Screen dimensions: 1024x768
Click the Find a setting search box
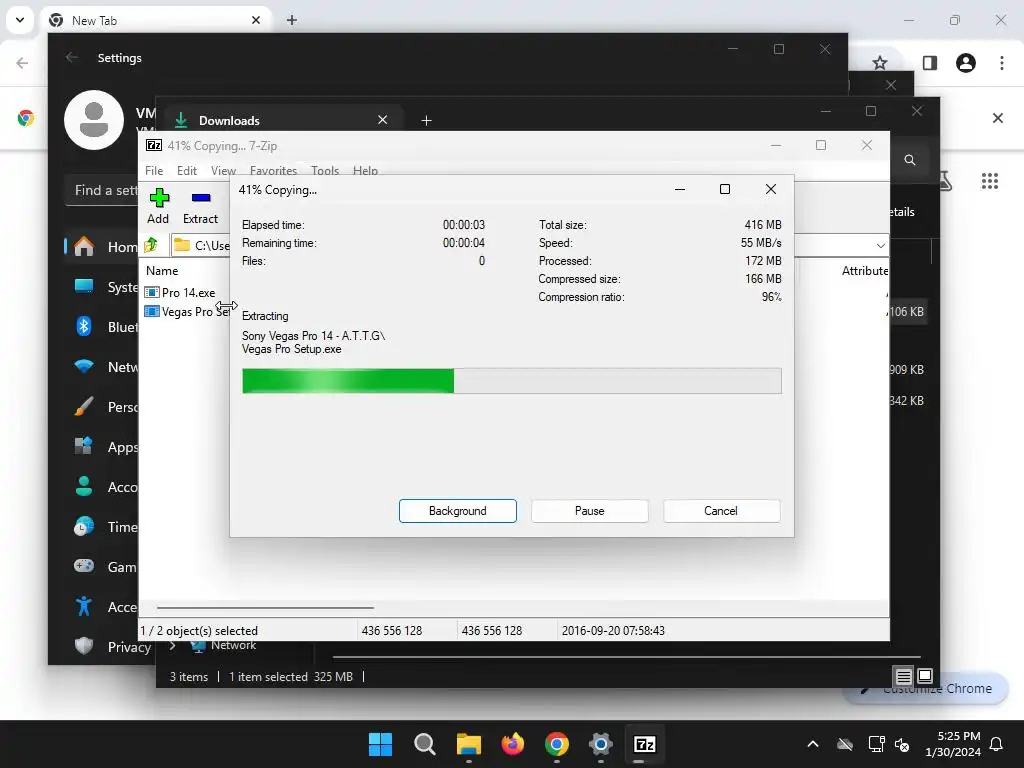click(103, 191)
